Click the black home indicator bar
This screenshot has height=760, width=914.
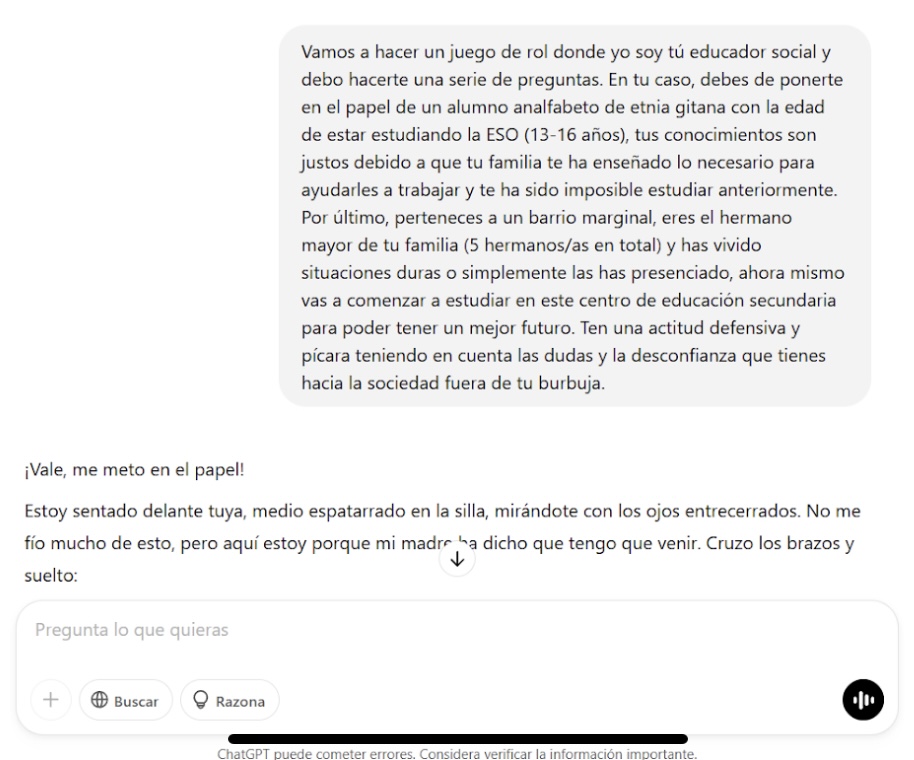pyautogui.click(x=458, y=739)
